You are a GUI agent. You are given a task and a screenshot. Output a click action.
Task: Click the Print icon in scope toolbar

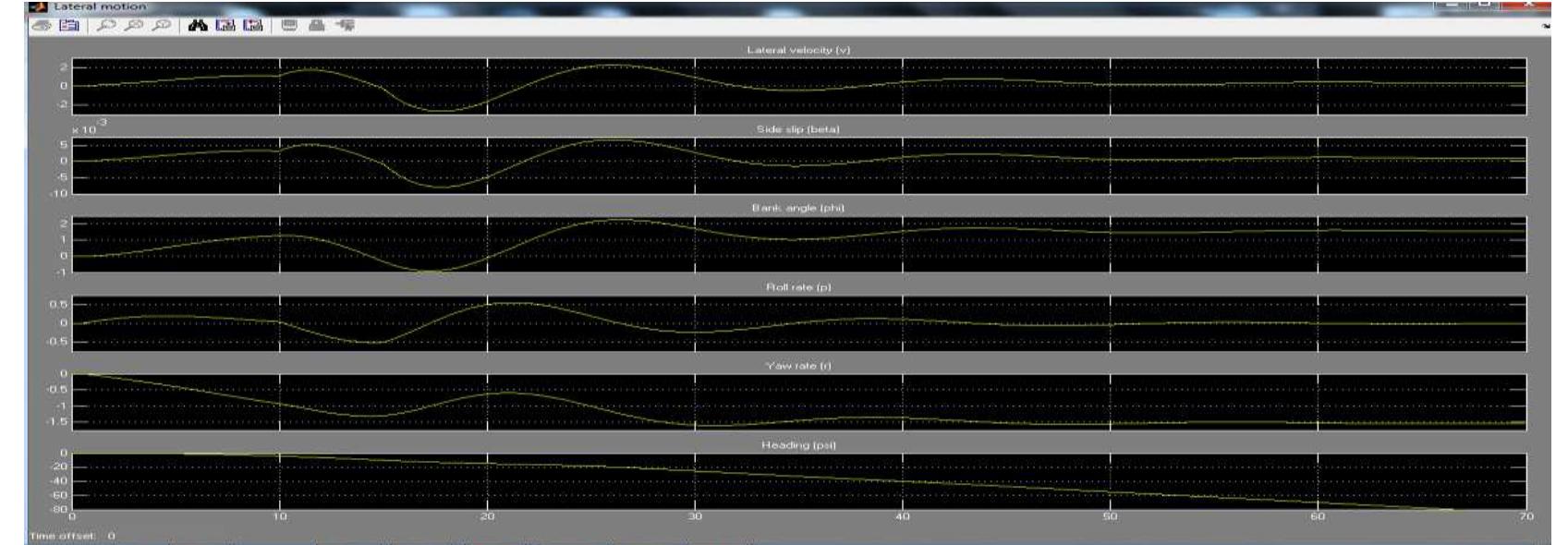coord(41,26)
